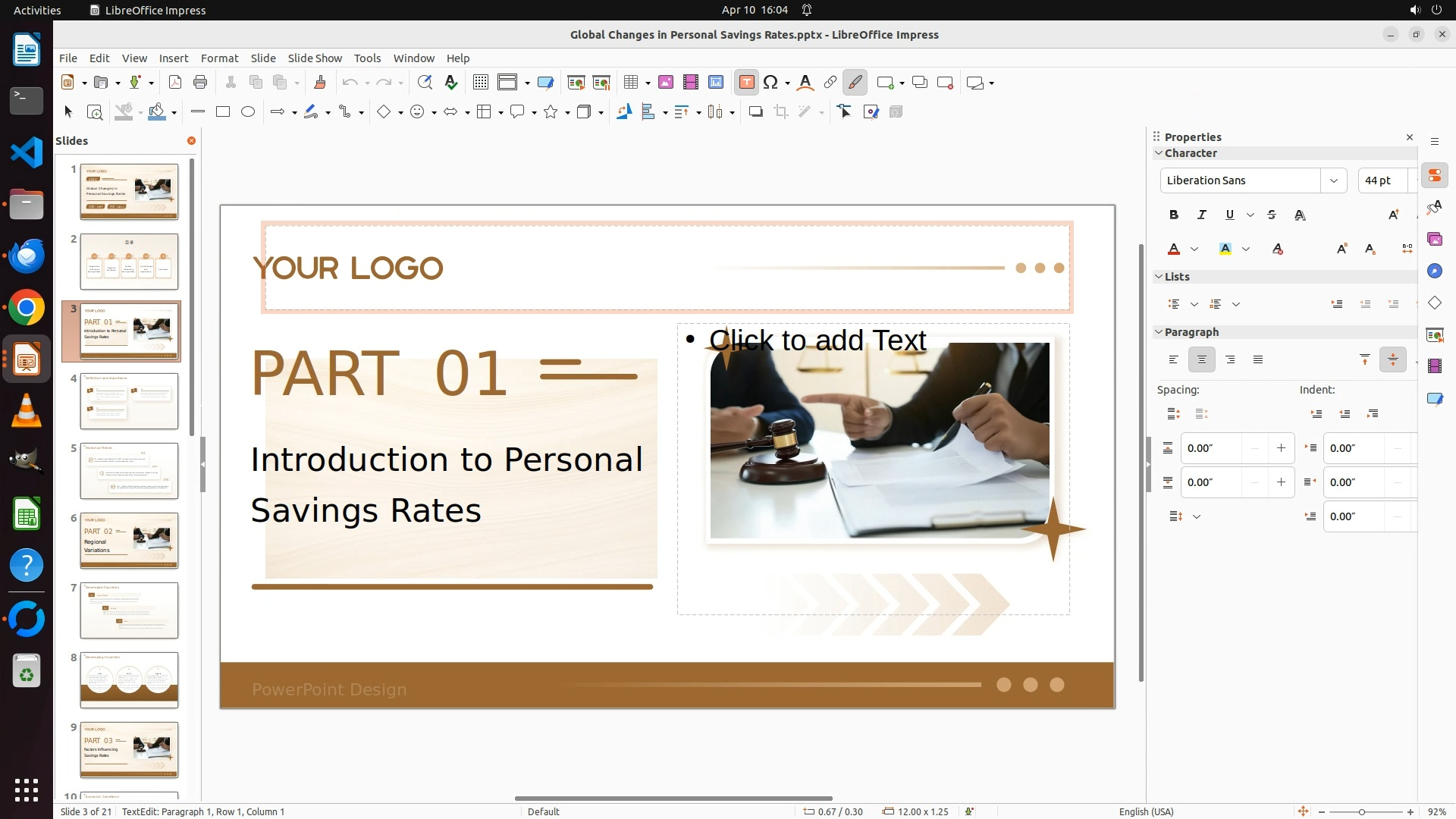Screen dimensions: 1456x819
Task: Open the Gallery sidebar panel icon
Action: click(1434, 240)
